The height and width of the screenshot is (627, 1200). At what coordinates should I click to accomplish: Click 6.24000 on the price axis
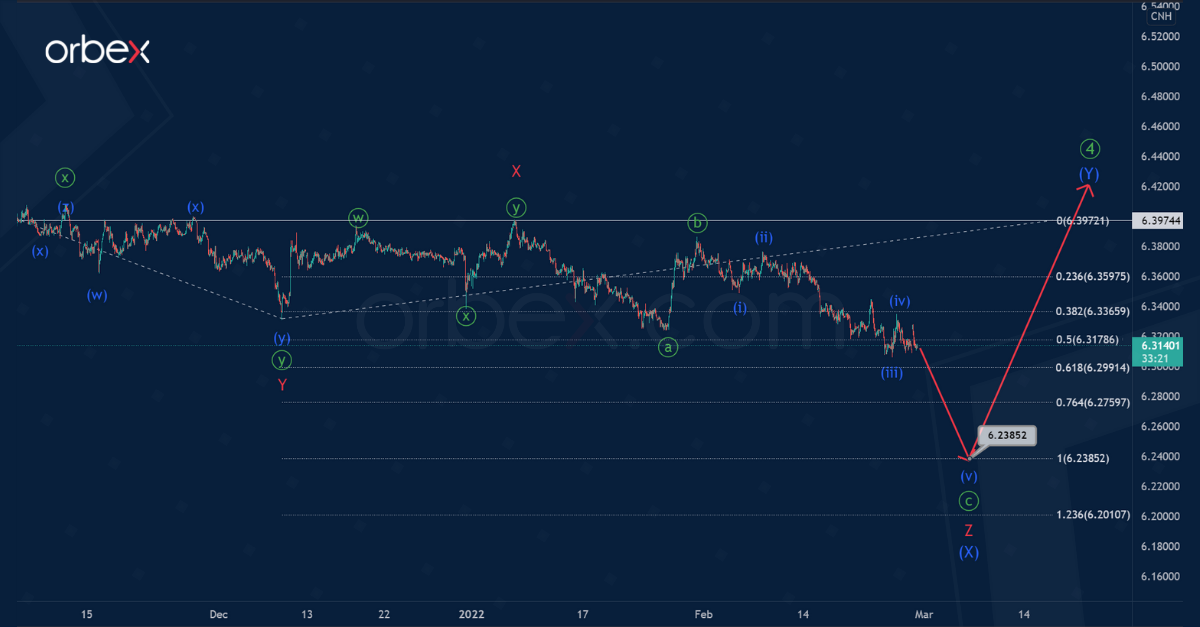(x=1161, y=457)
